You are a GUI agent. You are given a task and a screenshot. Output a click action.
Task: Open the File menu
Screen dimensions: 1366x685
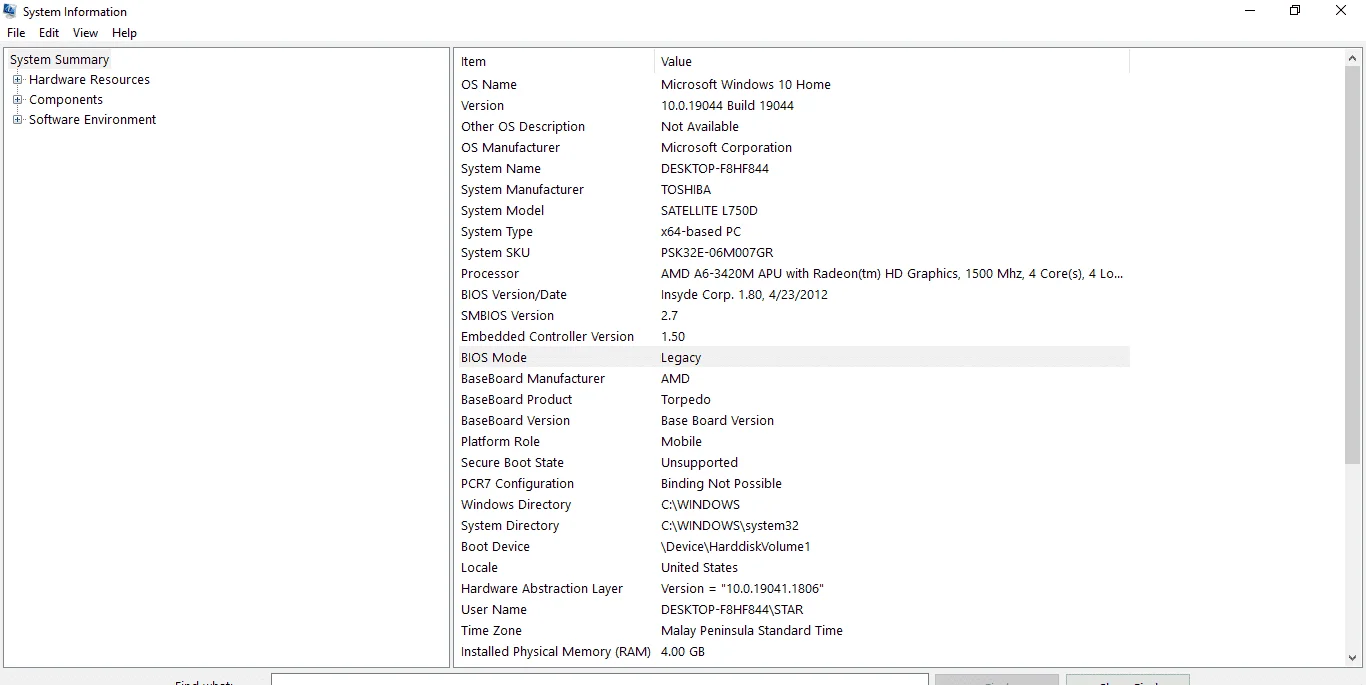tap(16, 33)
